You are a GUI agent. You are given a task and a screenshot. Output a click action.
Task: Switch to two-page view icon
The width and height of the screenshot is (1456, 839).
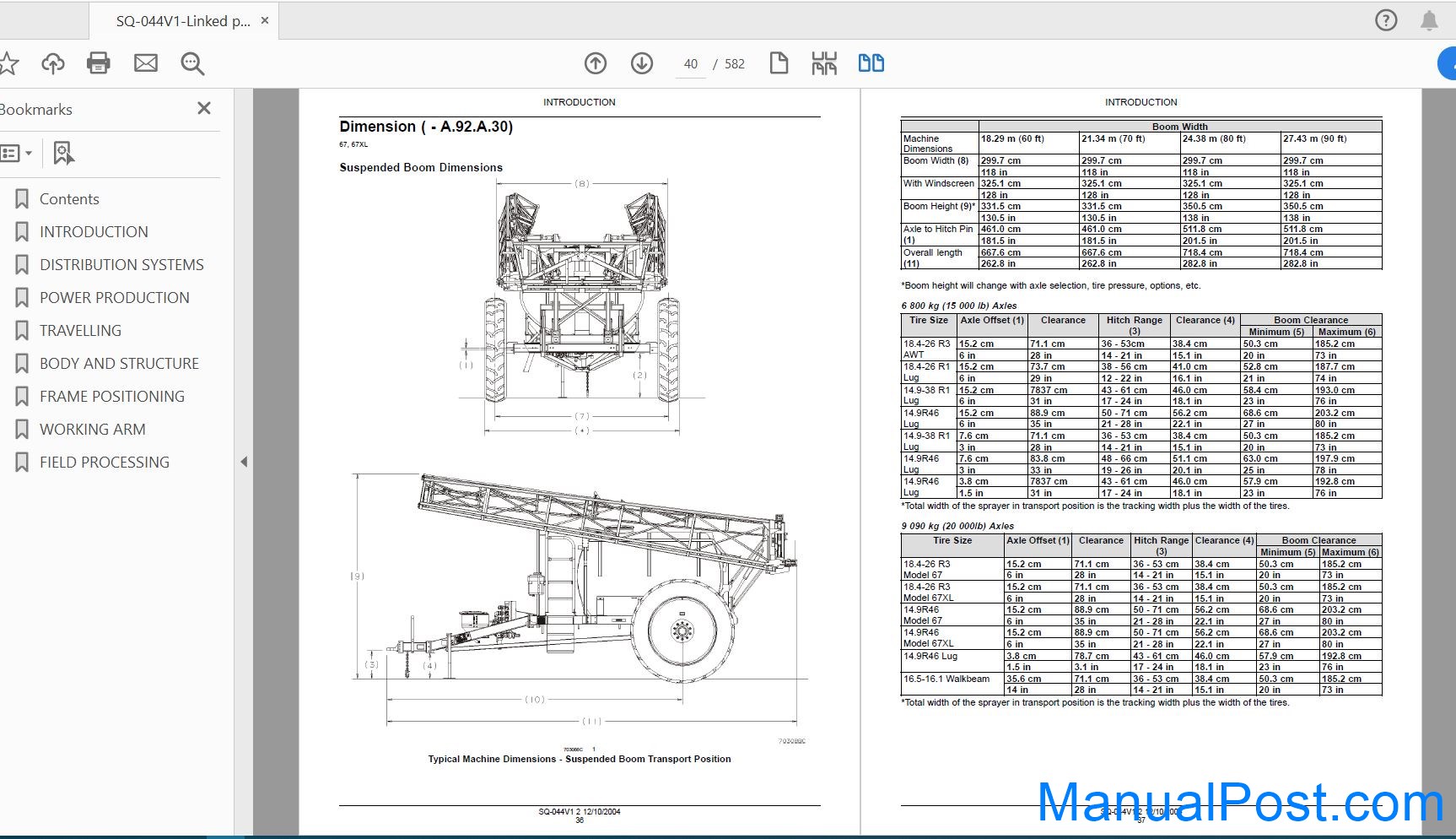click(871, 63)
